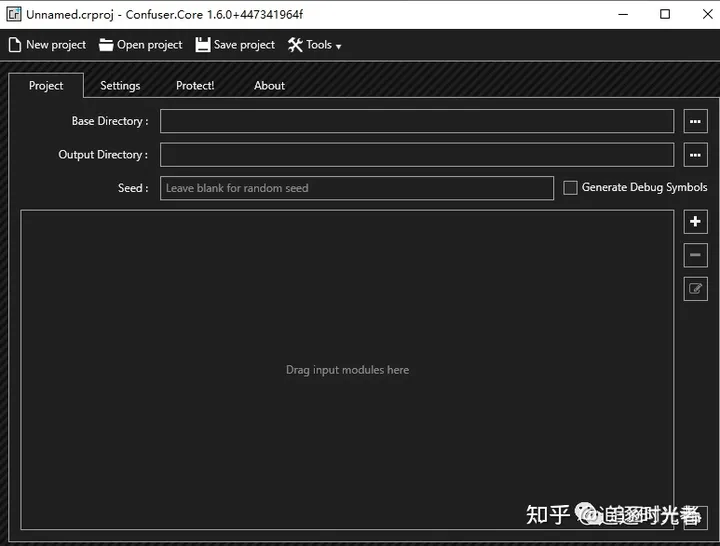Click the edit module pencil button

point(695,289)
